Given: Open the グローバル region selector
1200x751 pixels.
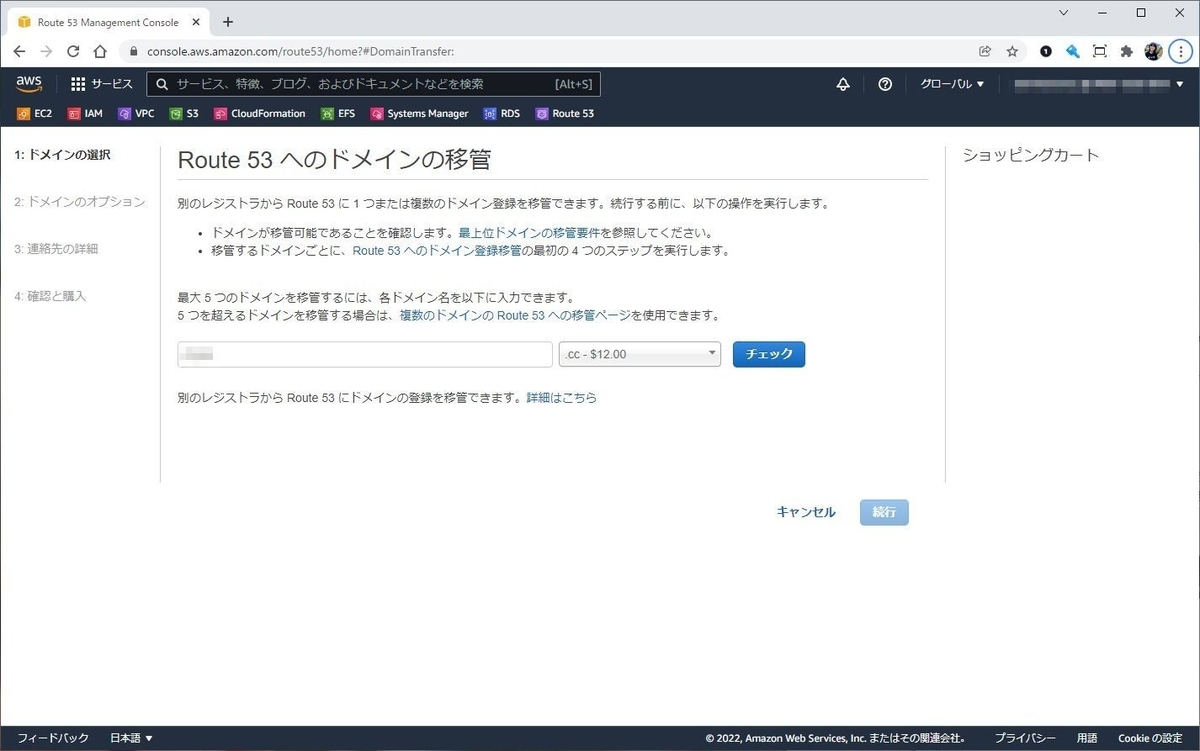Looking at the screenshot, I should coord(950,84).
